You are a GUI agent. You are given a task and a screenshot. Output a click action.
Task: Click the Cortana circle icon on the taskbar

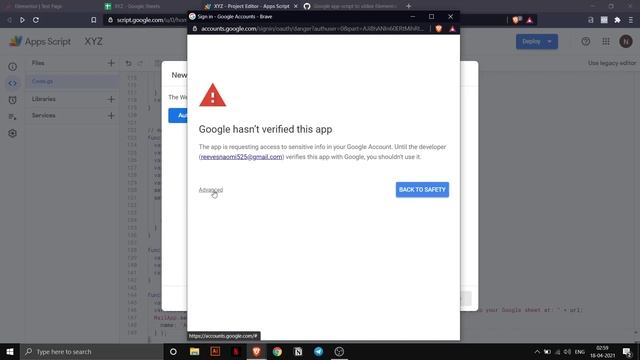point(173,351)
